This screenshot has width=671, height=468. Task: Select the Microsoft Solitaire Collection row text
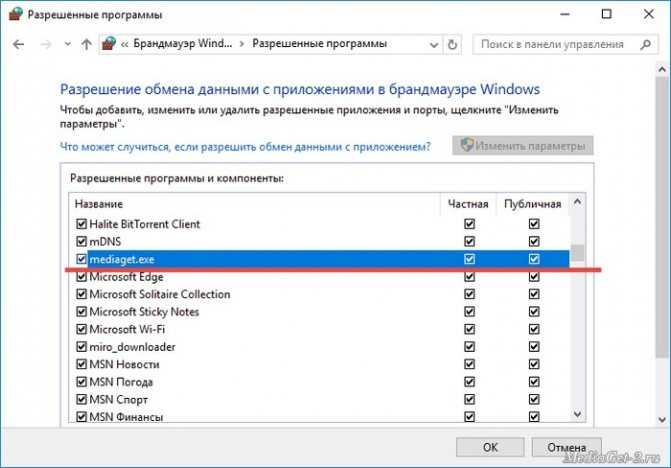160,294
